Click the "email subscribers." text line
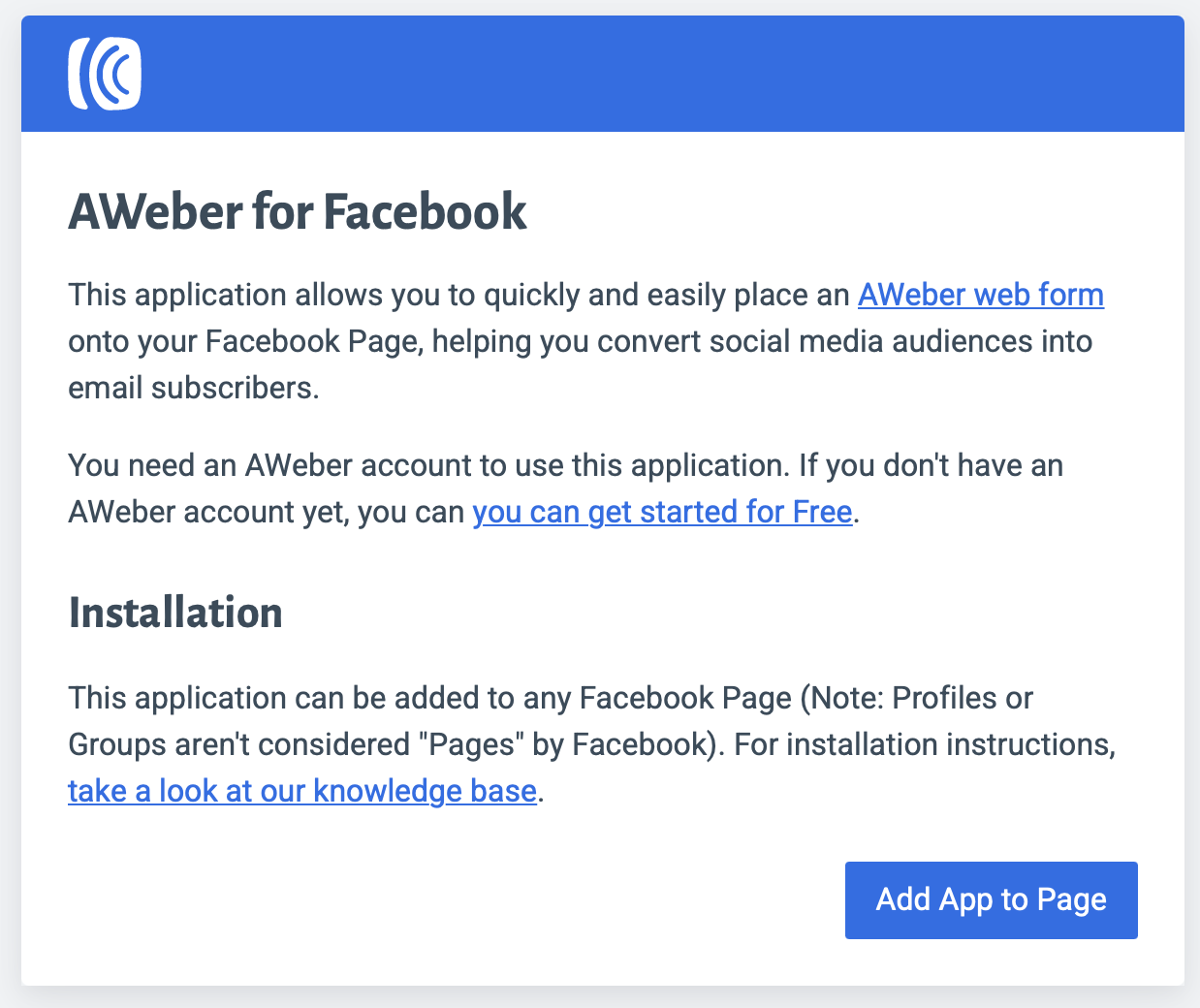 tap(193, 388)
